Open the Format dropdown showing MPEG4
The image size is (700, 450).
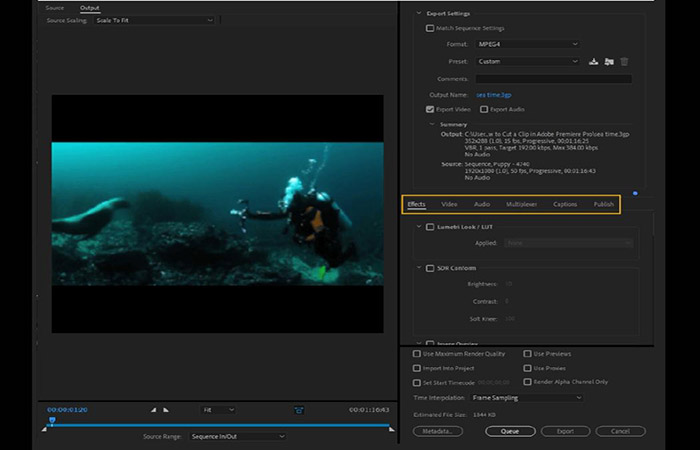click(x=528, y=44)
